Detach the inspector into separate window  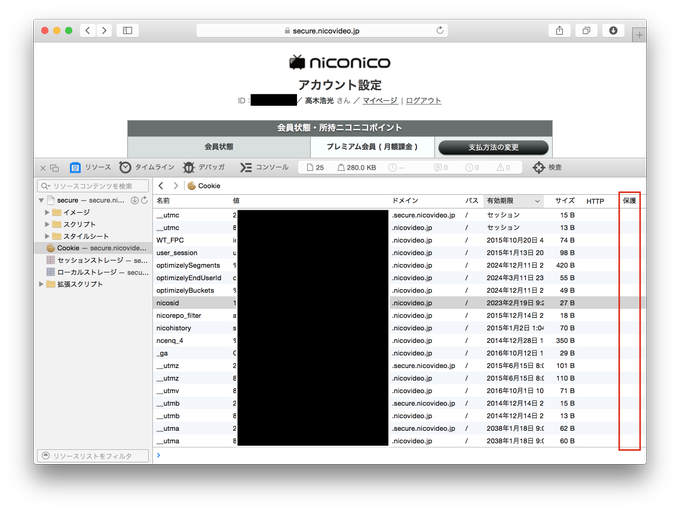[x=54, y=168]
